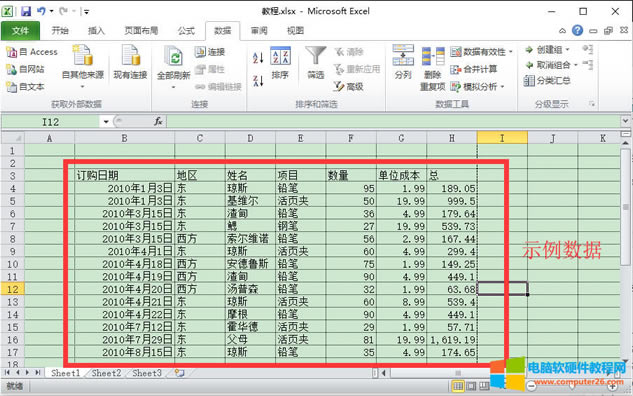Image resolution: width=633 pixels, height=396 pixels.
Task: Click cell with value 1,619.19
Action: pos(452,339)
